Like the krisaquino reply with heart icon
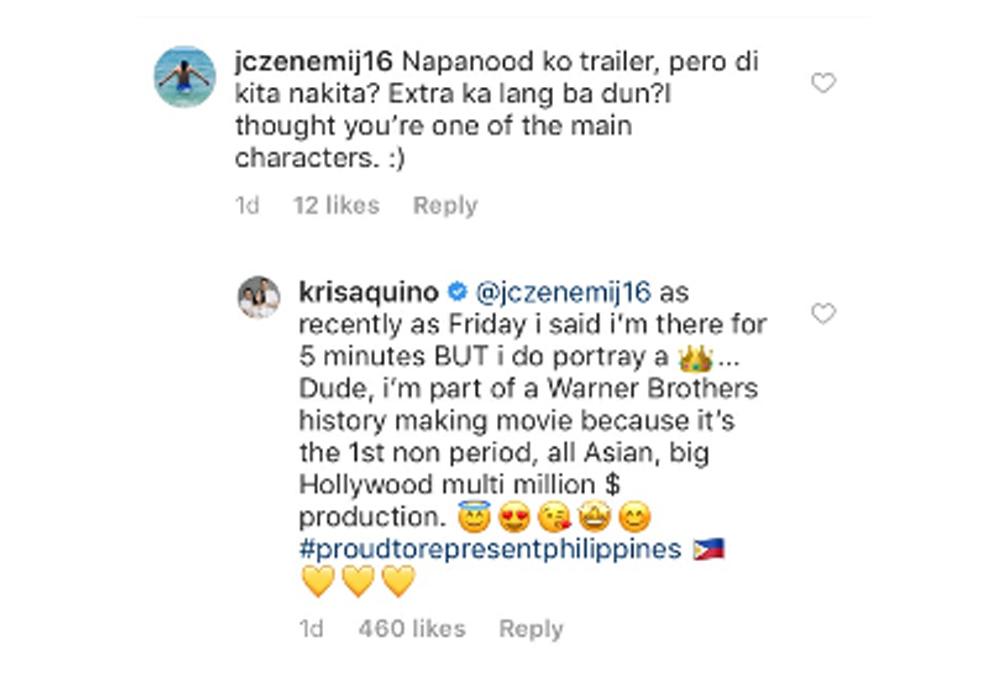This screenshot has width=1000, height=679. point(823,315)
